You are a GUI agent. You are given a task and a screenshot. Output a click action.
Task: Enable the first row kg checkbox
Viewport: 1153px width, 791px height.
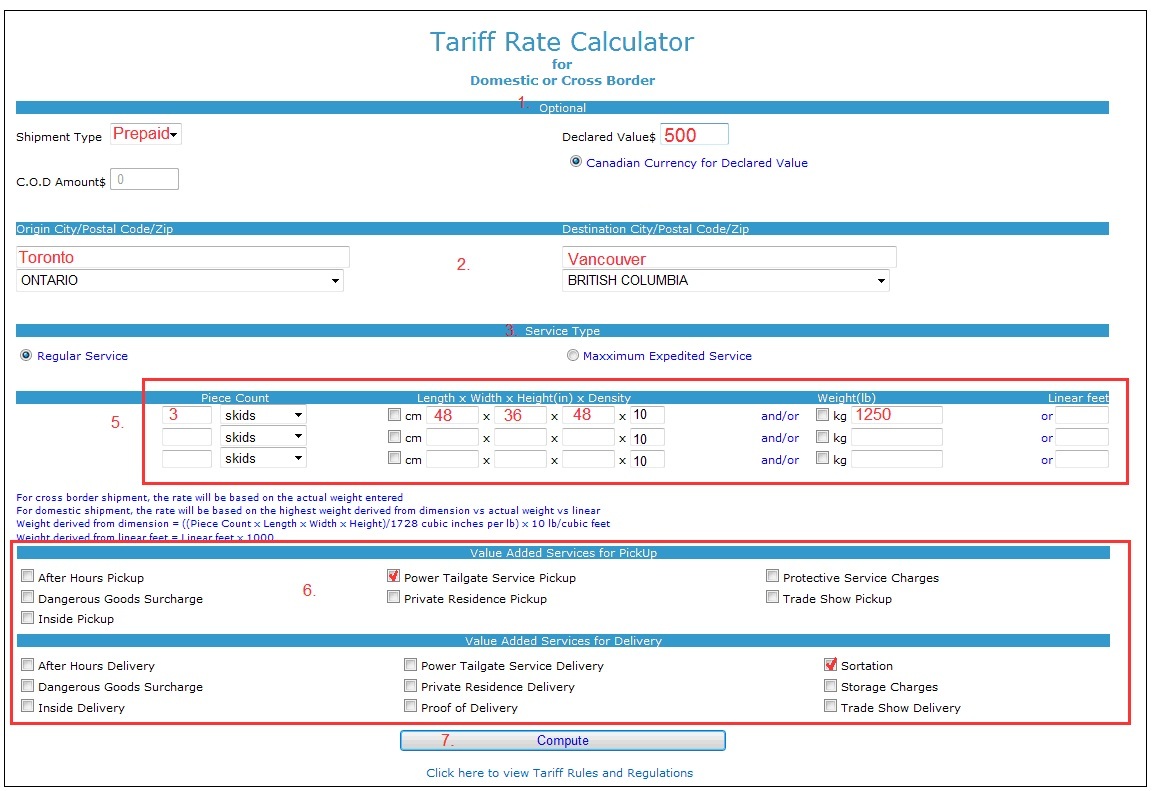823,415
